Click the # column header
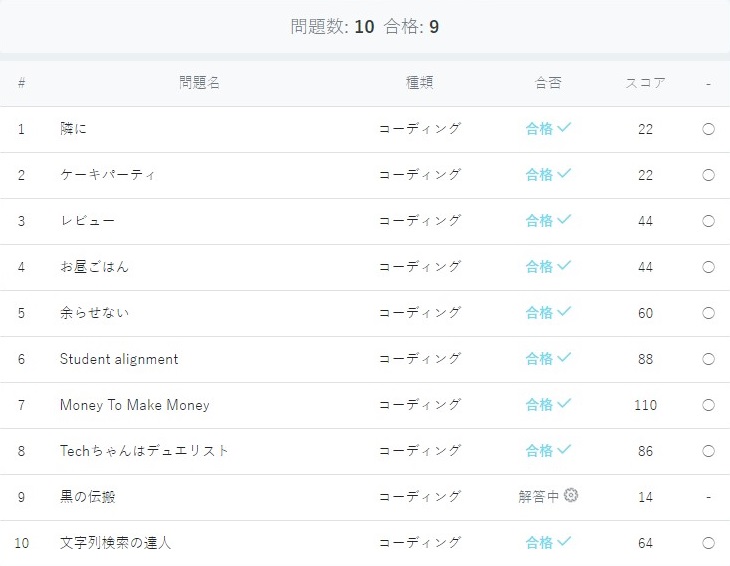This screenshot has width=730, height=566. [x=21, y=83]
